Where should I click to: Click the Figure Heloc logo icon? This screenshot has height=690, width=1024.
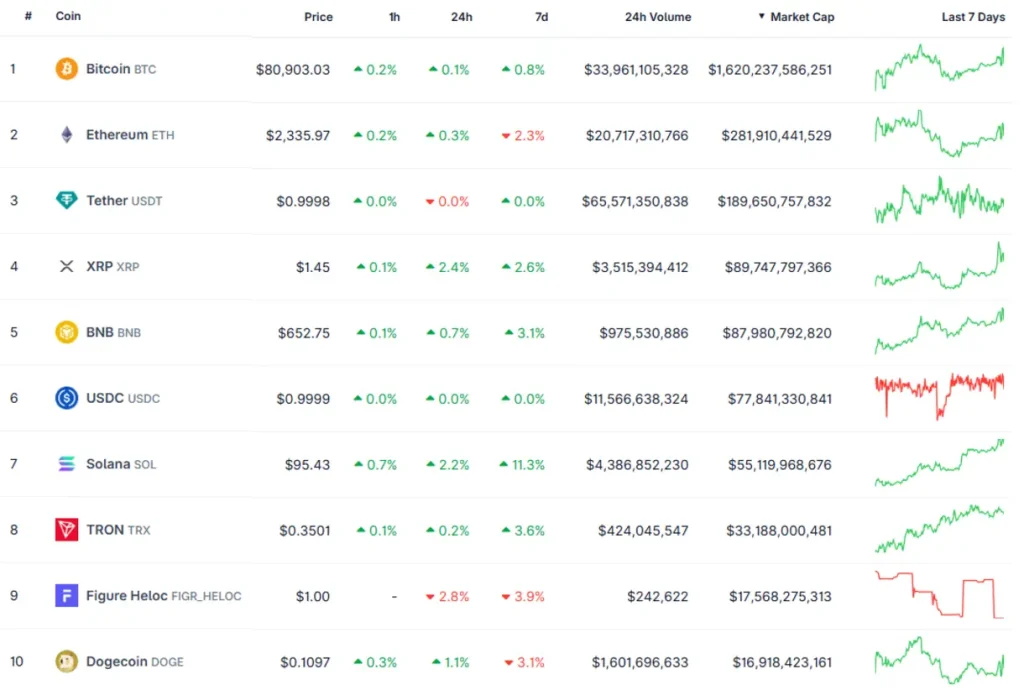point(66,595)
